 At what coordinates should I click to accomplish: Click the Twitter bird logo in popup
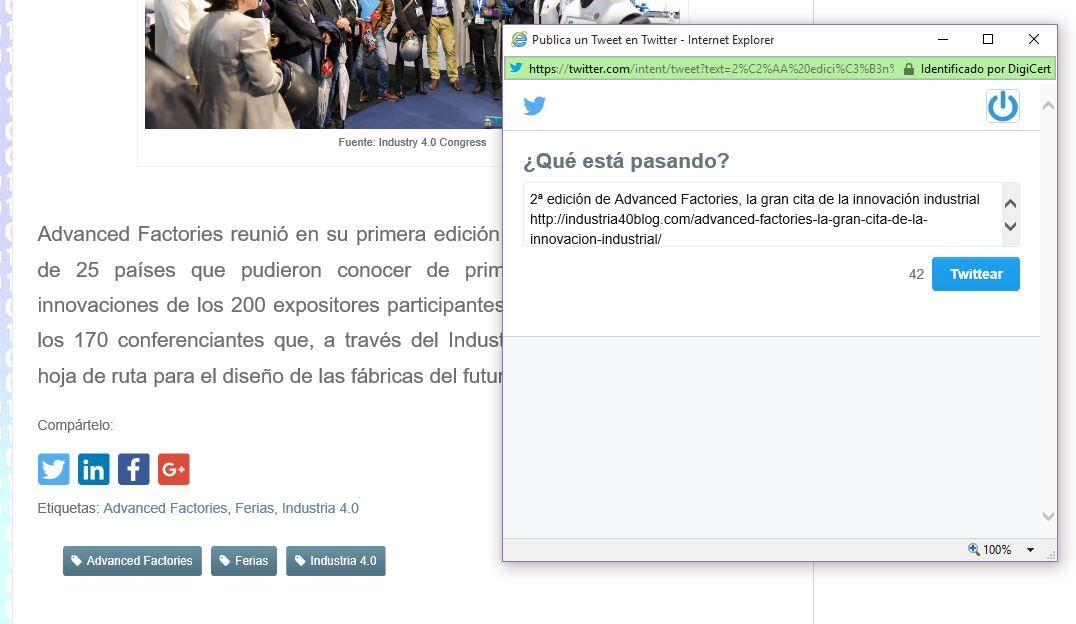click(x=535, y=106)
